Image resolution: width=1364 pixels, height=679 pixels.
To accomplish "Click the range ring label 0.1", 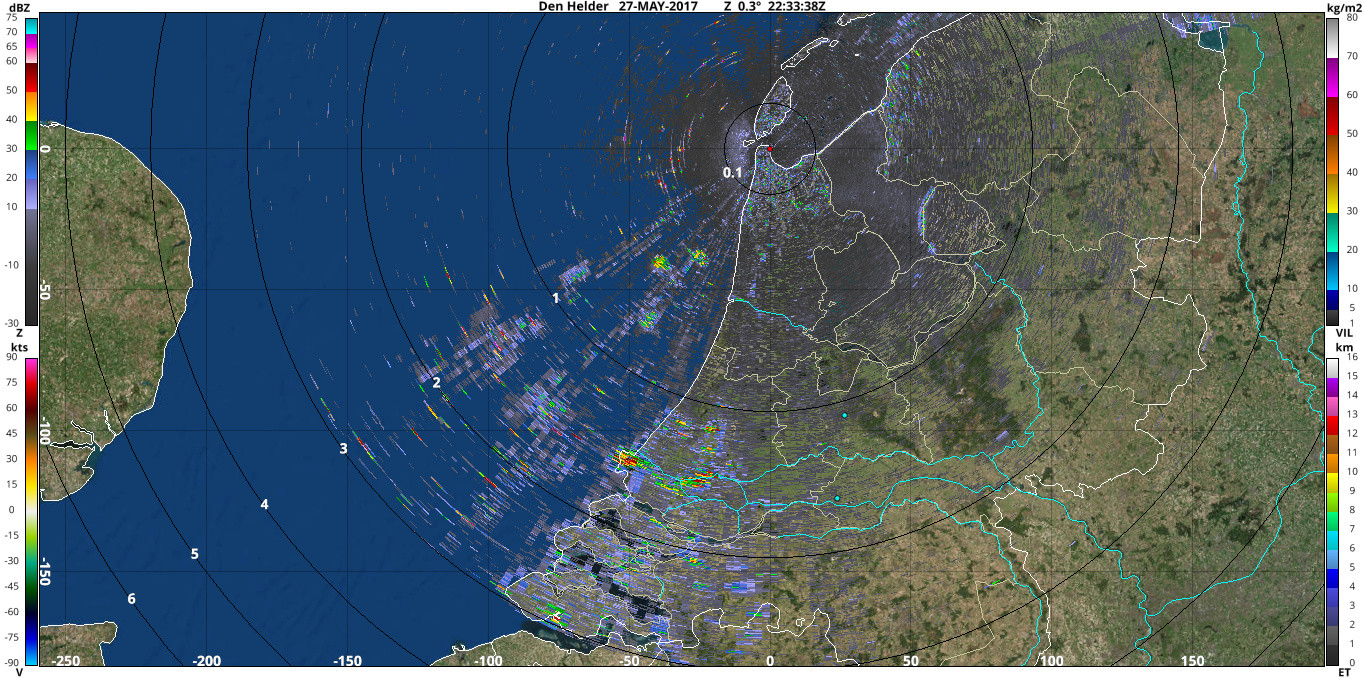I will tap(733, 173).
